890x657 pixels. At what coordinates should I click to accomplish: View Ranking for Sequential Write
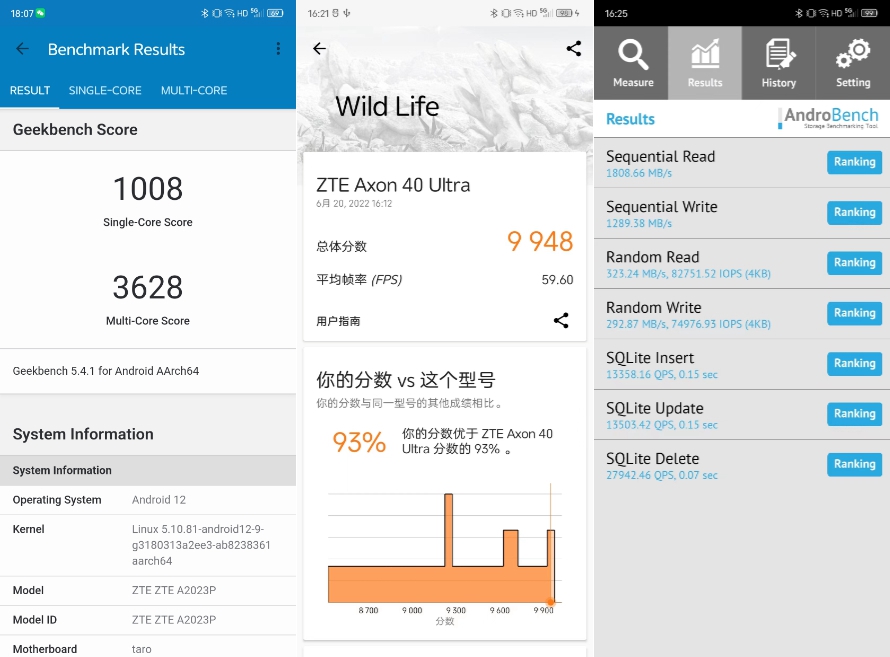(x=854, y=212)
